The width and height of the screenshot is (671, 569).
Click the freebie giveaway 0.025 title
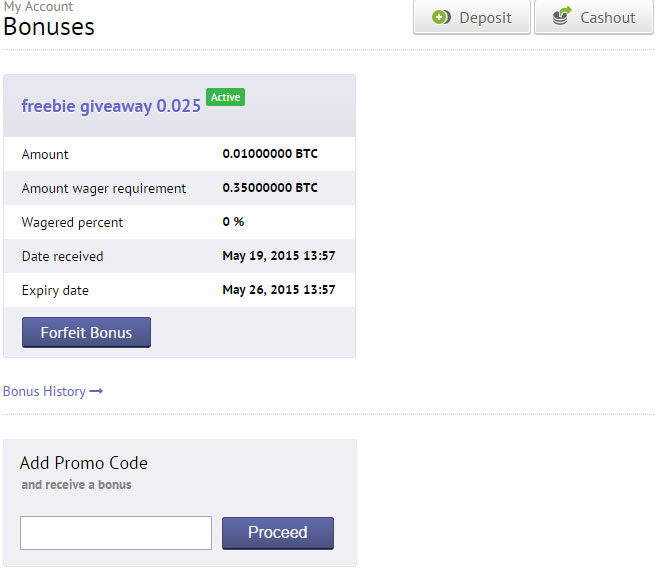[111, 106]
